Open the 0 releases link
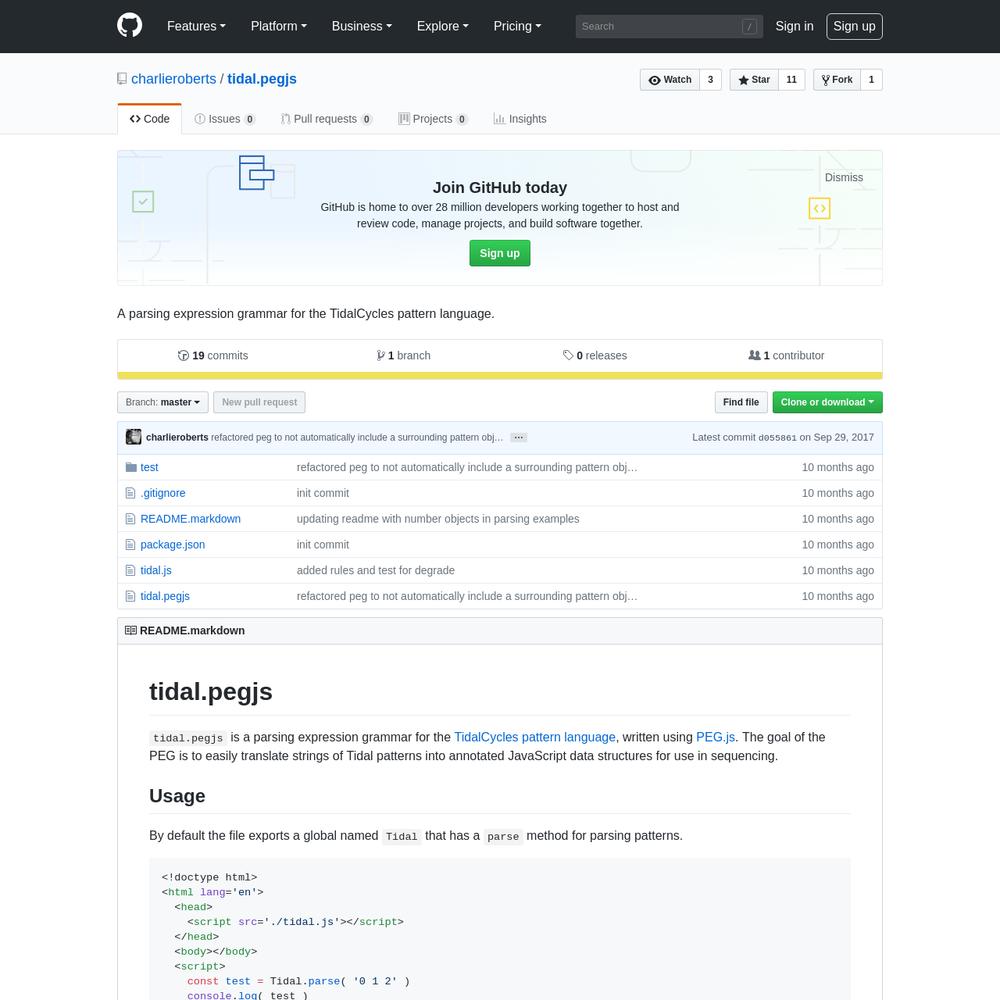Viewport: 1000px width, 1000px height. [x=595, y=356]
